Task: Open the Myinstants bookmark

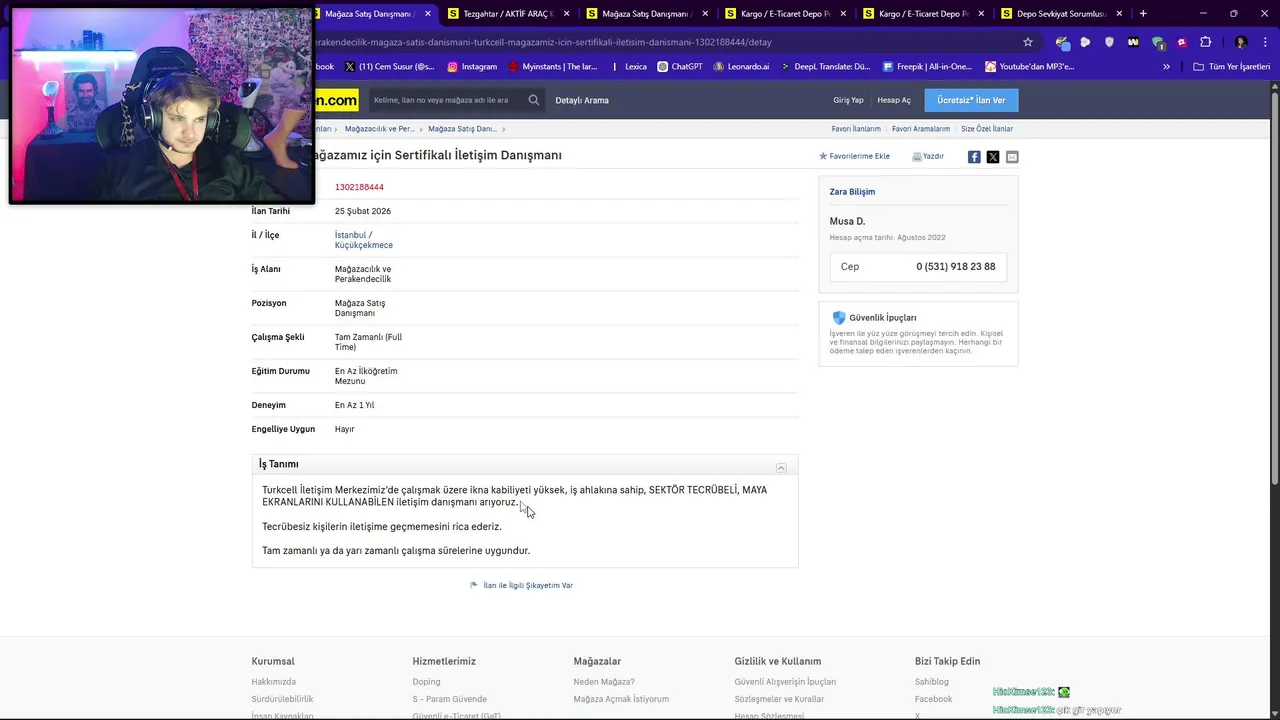Action: point(553,67)
